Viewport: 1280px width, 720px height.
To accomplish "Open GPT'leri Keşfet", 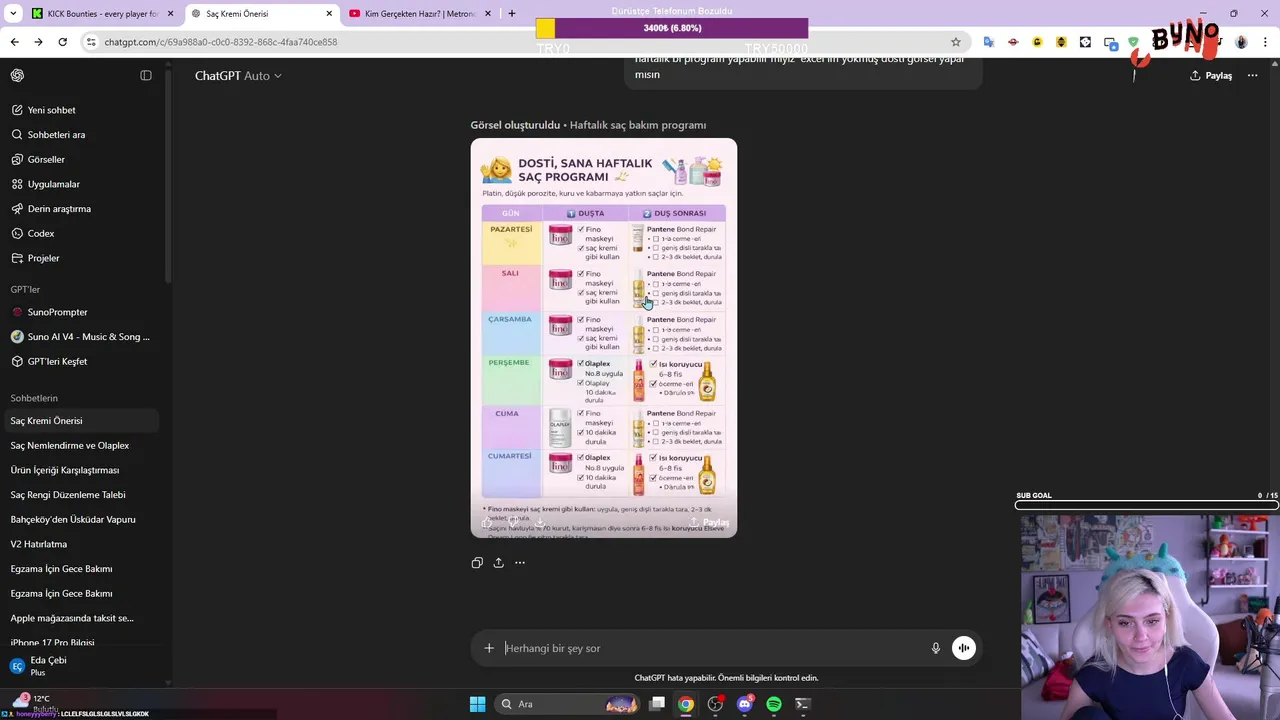I will click(x=80, y=361).
